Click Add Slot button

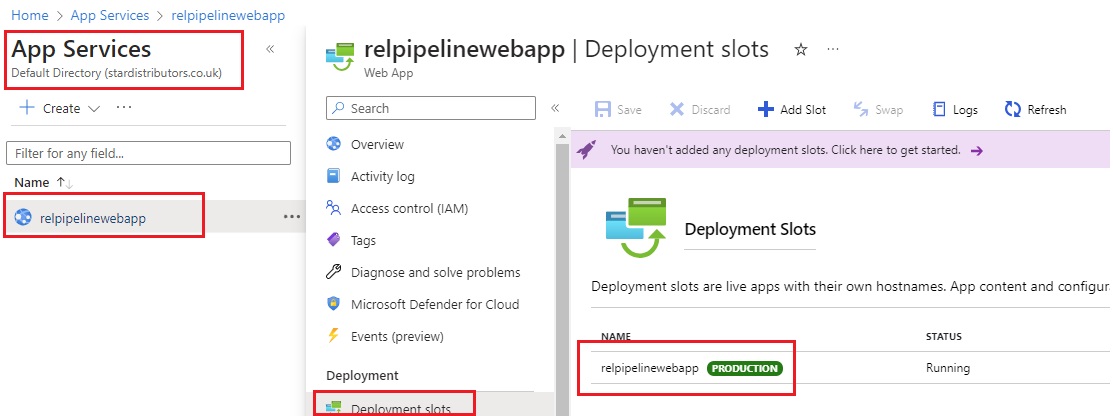click(x=791, y=109)
